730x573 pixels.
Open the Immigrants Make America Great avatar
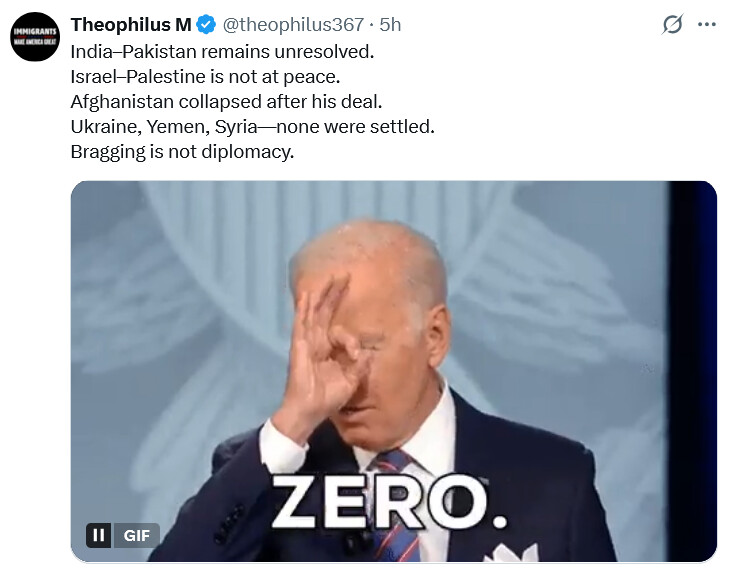click(35, 37)
